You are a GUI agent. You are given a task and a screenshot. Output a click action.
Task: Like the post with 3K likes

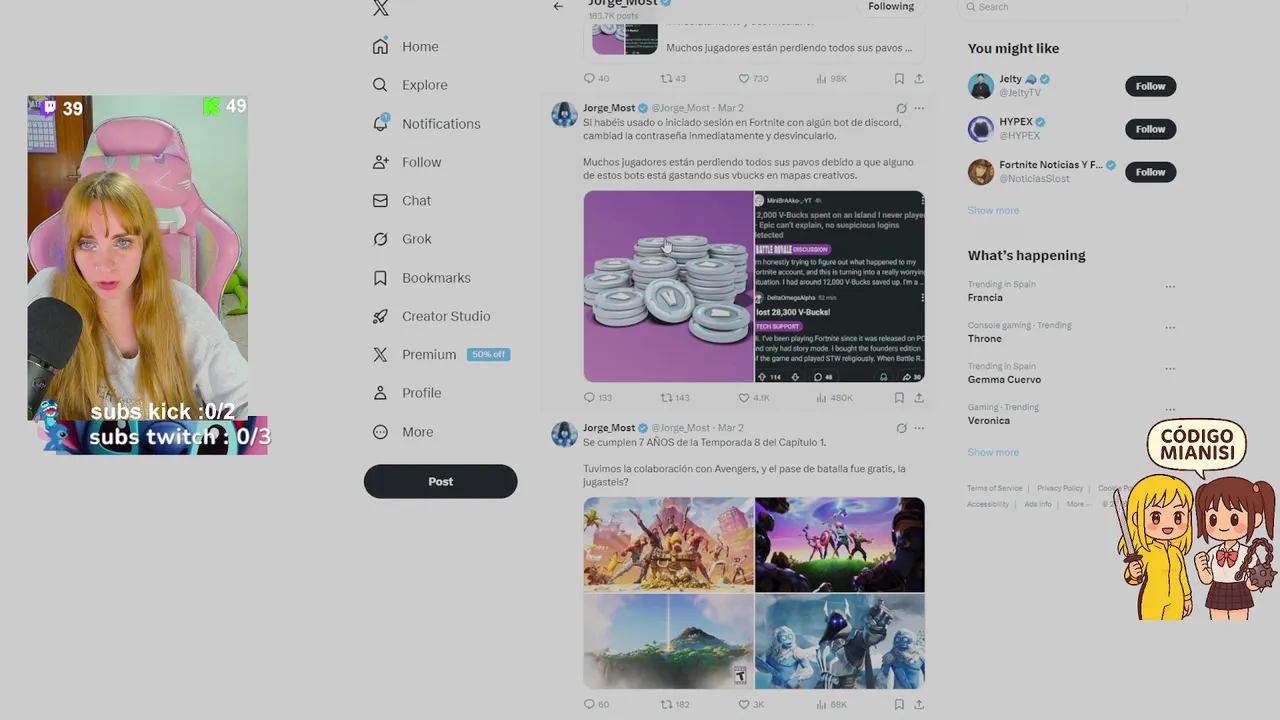[751, 705]
